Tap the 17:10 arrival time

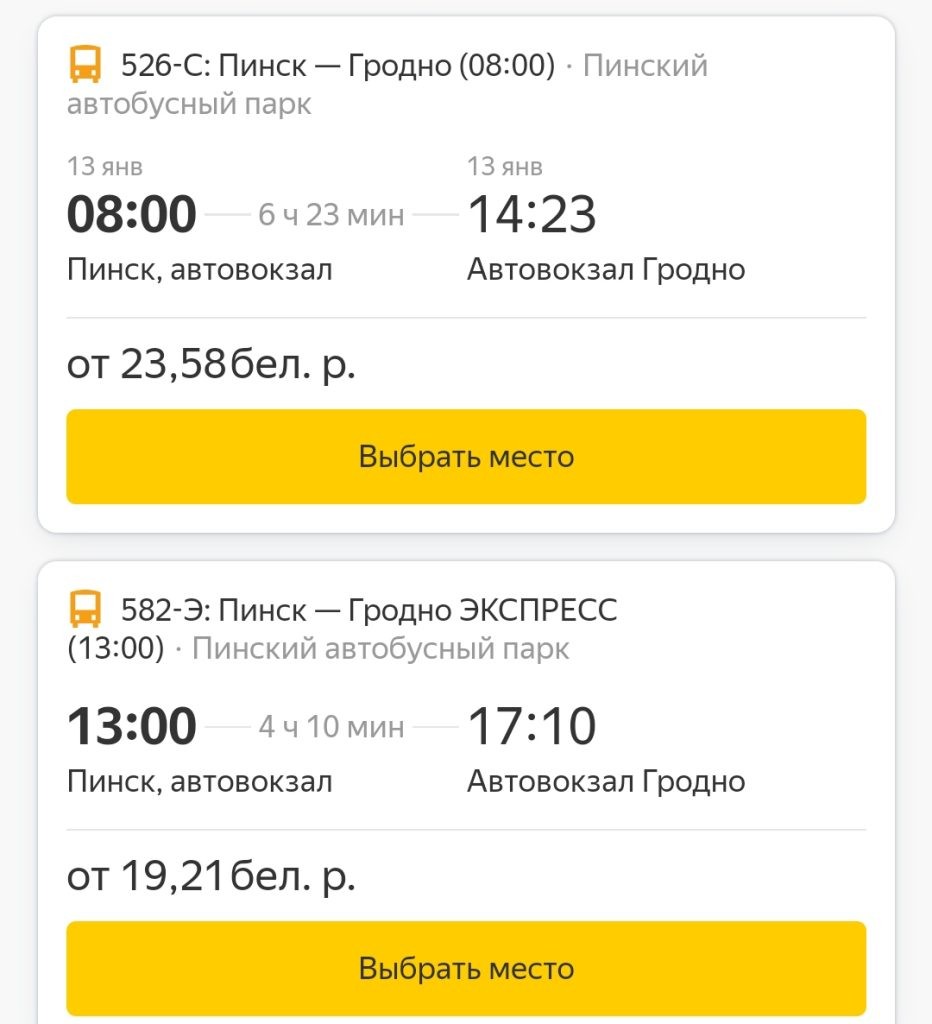point(531,726)
